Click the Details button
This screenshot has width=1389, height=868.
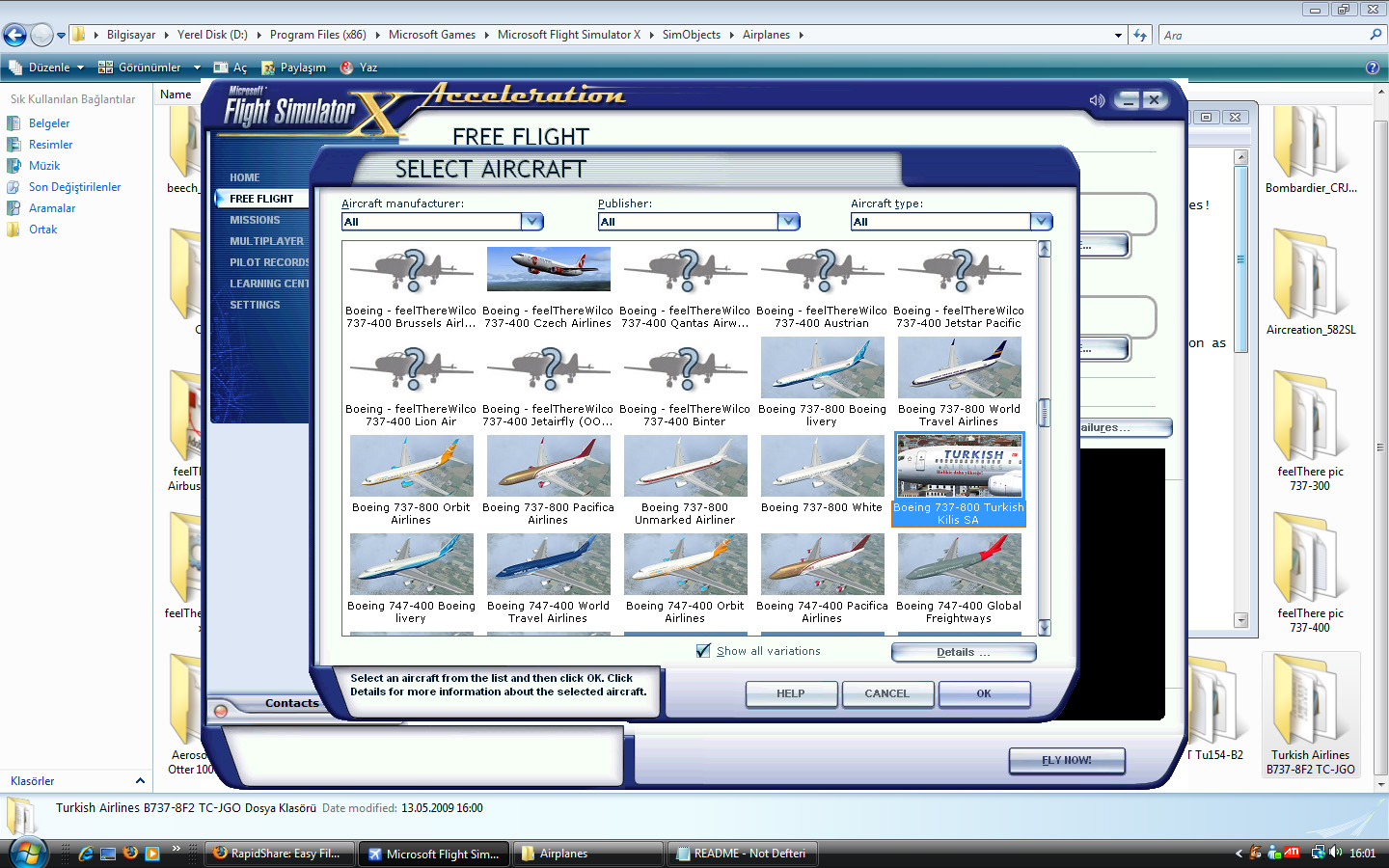[963, 652]
